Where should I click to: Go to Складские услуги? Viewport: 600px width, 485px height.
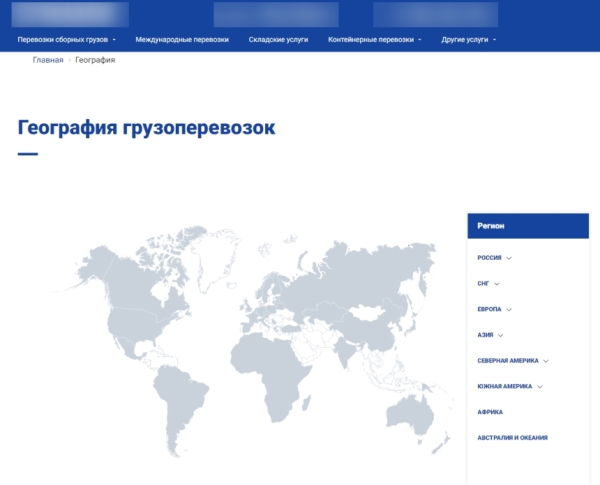278,39
